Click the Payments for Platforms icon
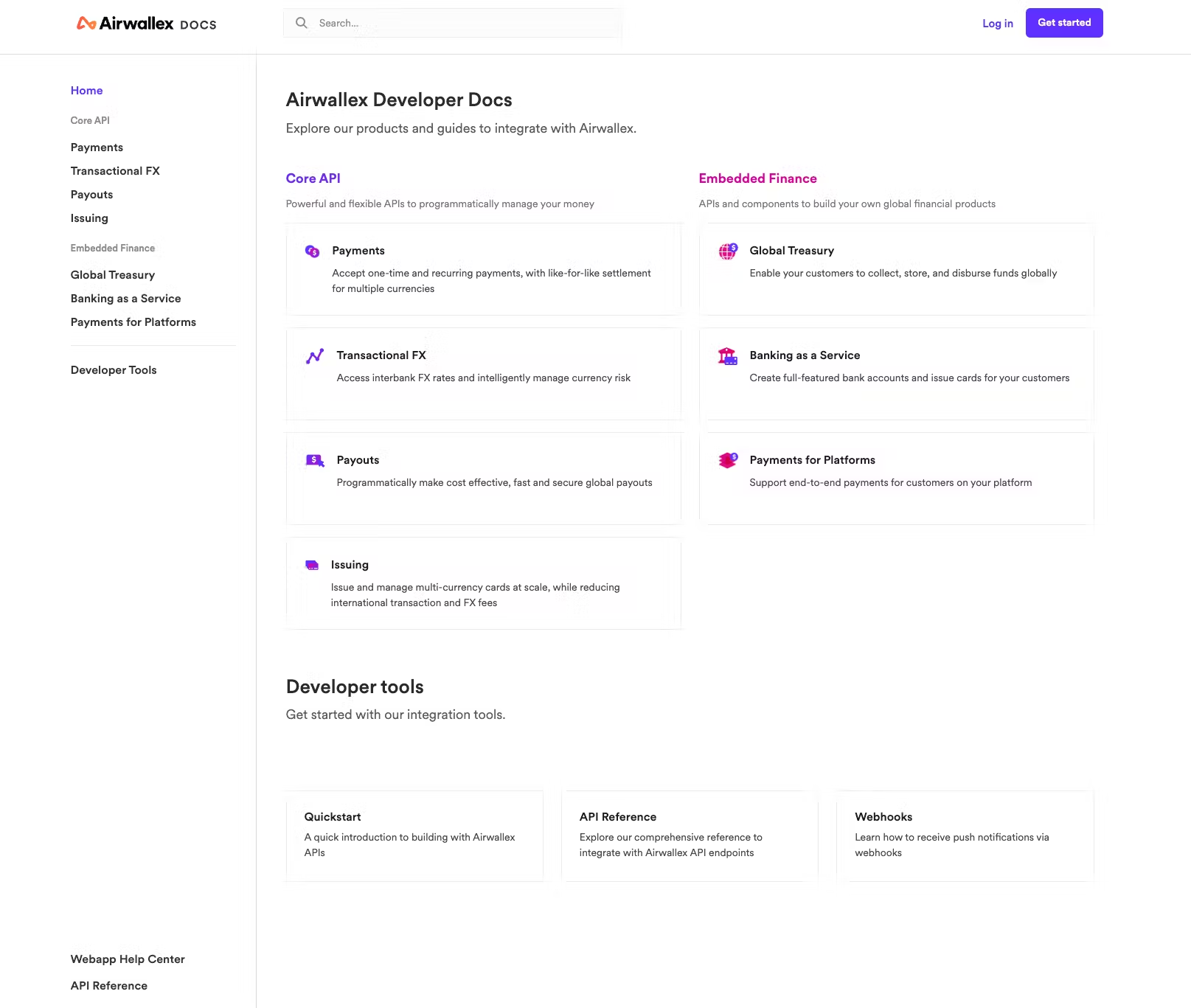The height and width of the screenshot is (1008, 1191). (x=728, y=461)
